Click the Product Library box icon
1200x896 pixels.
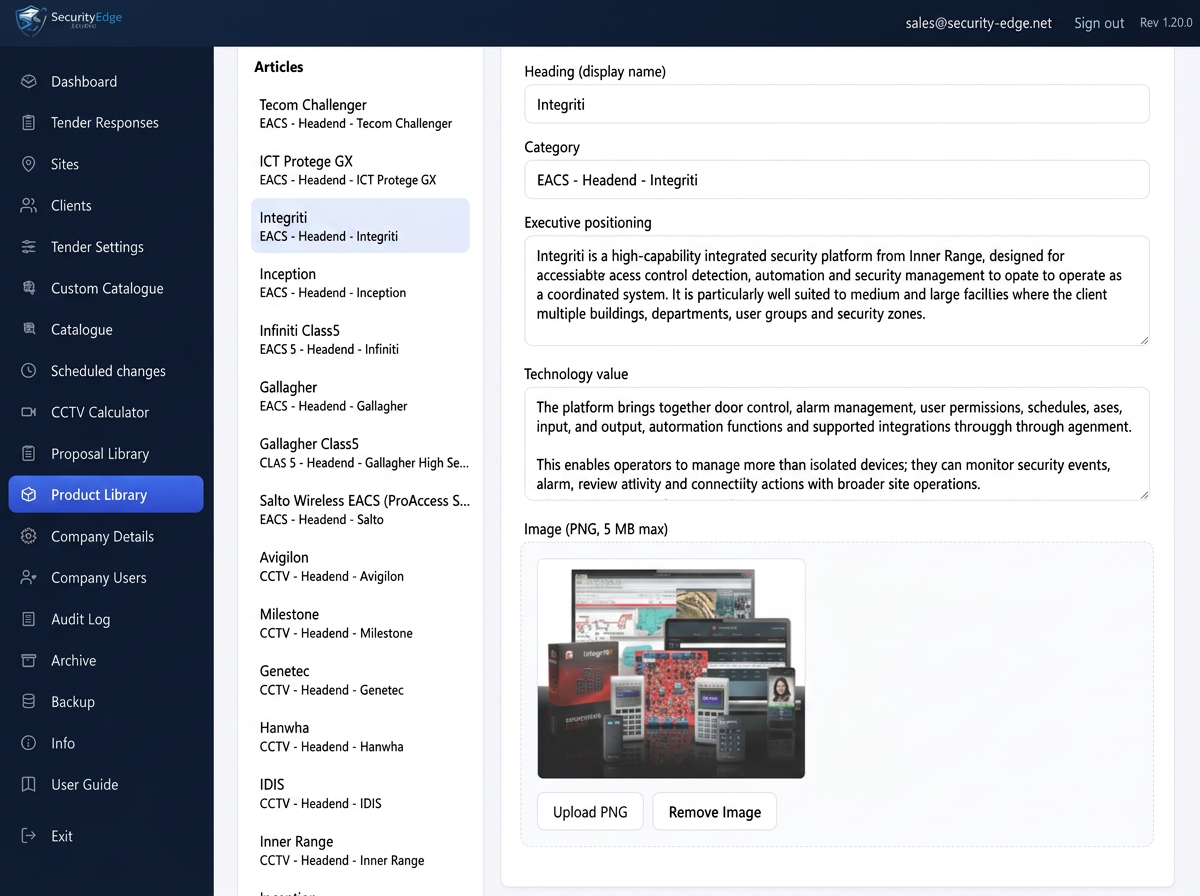coord(29,494)
